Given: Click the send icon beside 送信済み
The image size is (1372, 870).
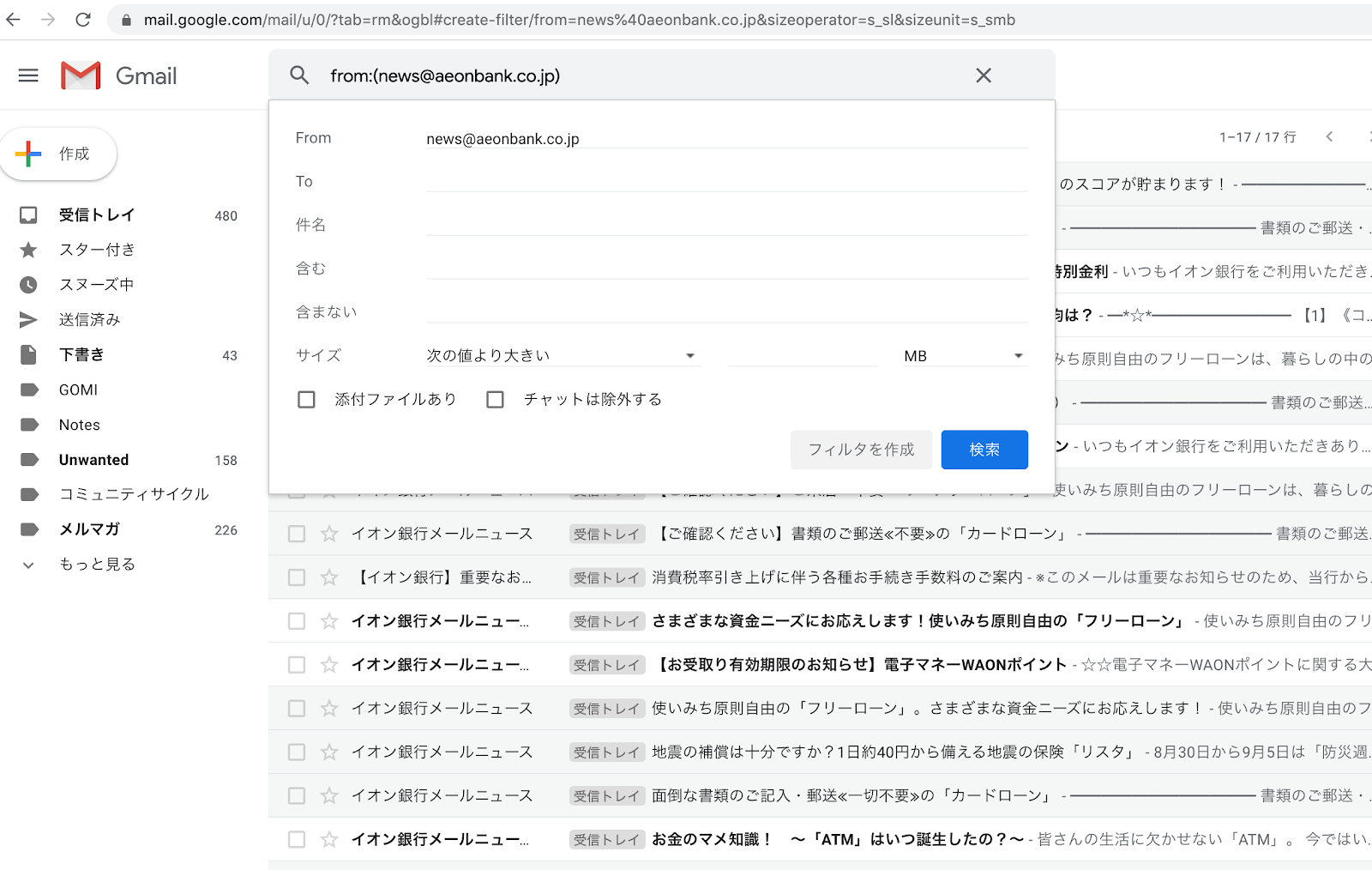Looking at the screenshot, I should (x=28, y=320).
